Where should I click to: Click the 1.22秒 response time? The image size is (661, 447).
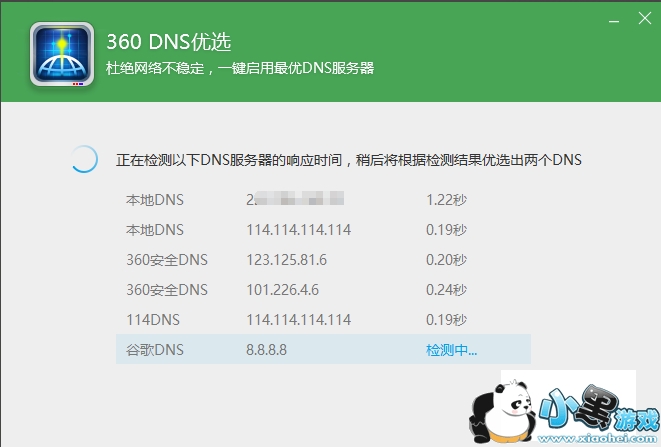tap(446, 199)
